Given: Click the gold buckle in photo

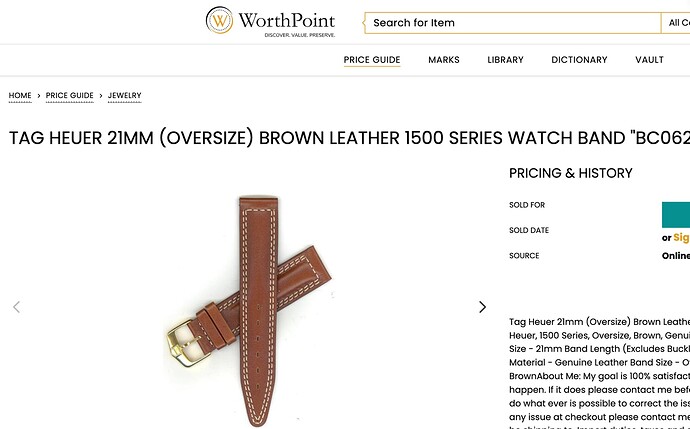Looking at the screenshot, I should [x=184, y=343].
